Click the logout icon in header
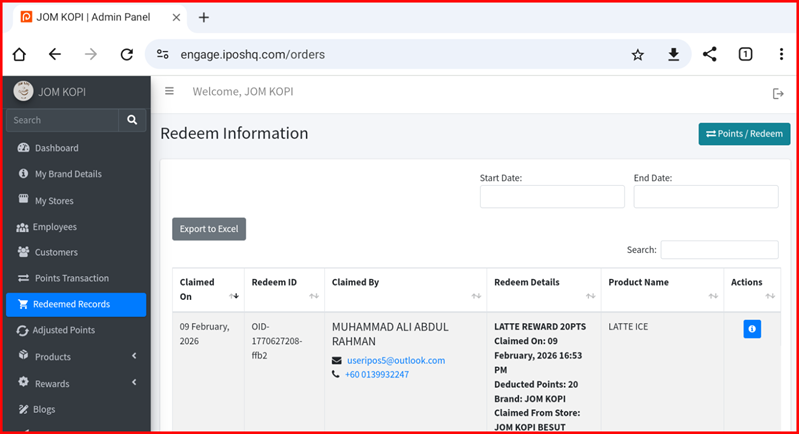 pos(778,93)
